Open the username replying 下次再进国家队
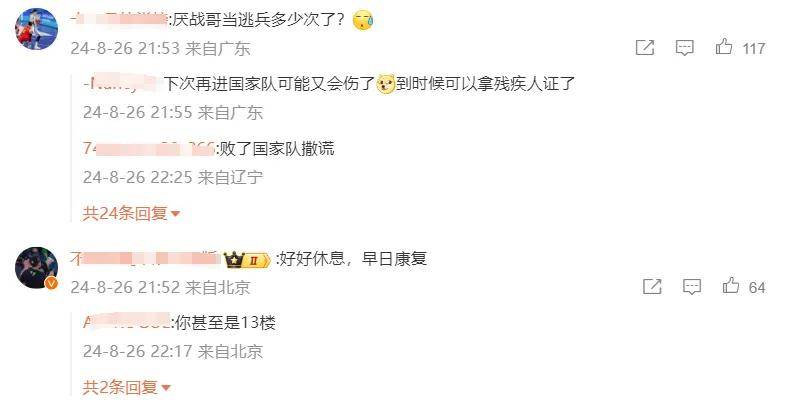Image resolution: width=785 pixels, height=406 pixels. point(120,84)
